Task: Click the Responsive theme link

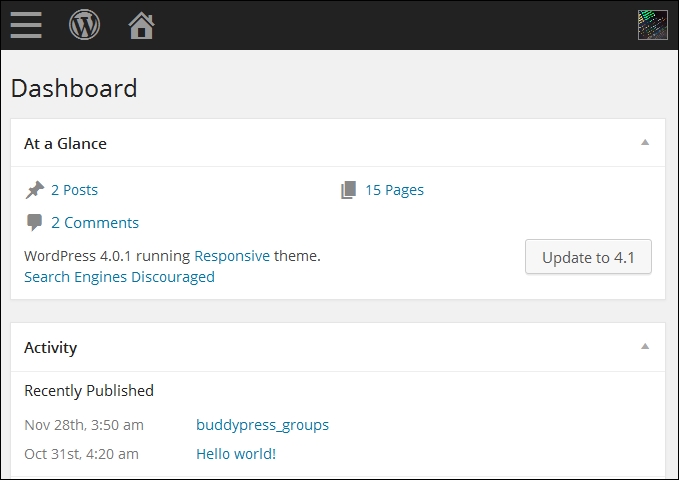Action: [x=232, y=256]
